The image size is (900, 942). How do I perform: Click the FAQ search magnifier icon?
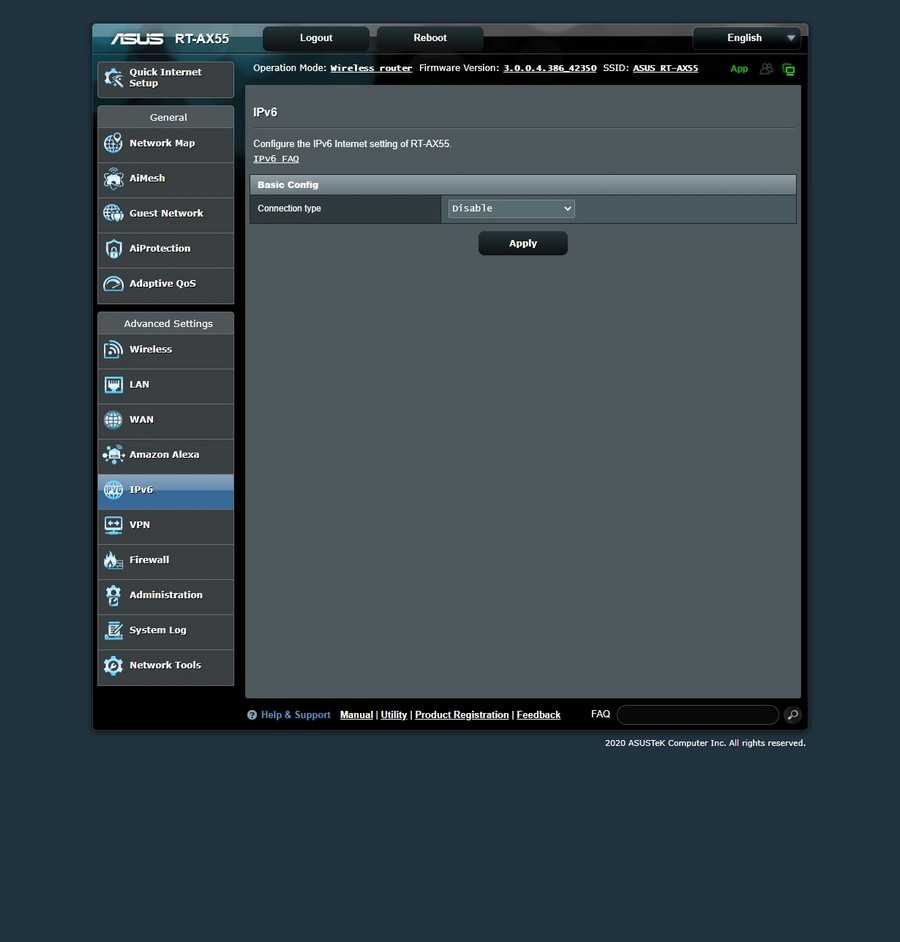792,715
